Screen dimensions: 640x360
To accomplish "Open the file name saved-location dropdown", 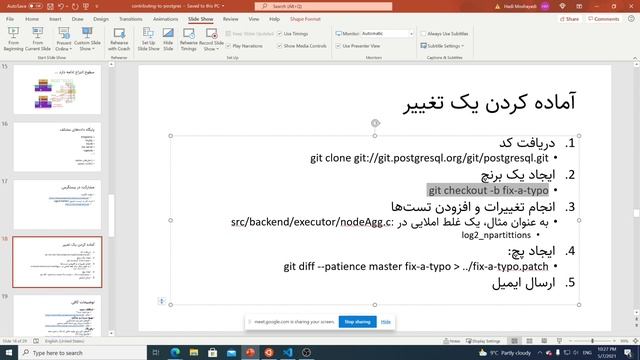I will click(223, 6).
